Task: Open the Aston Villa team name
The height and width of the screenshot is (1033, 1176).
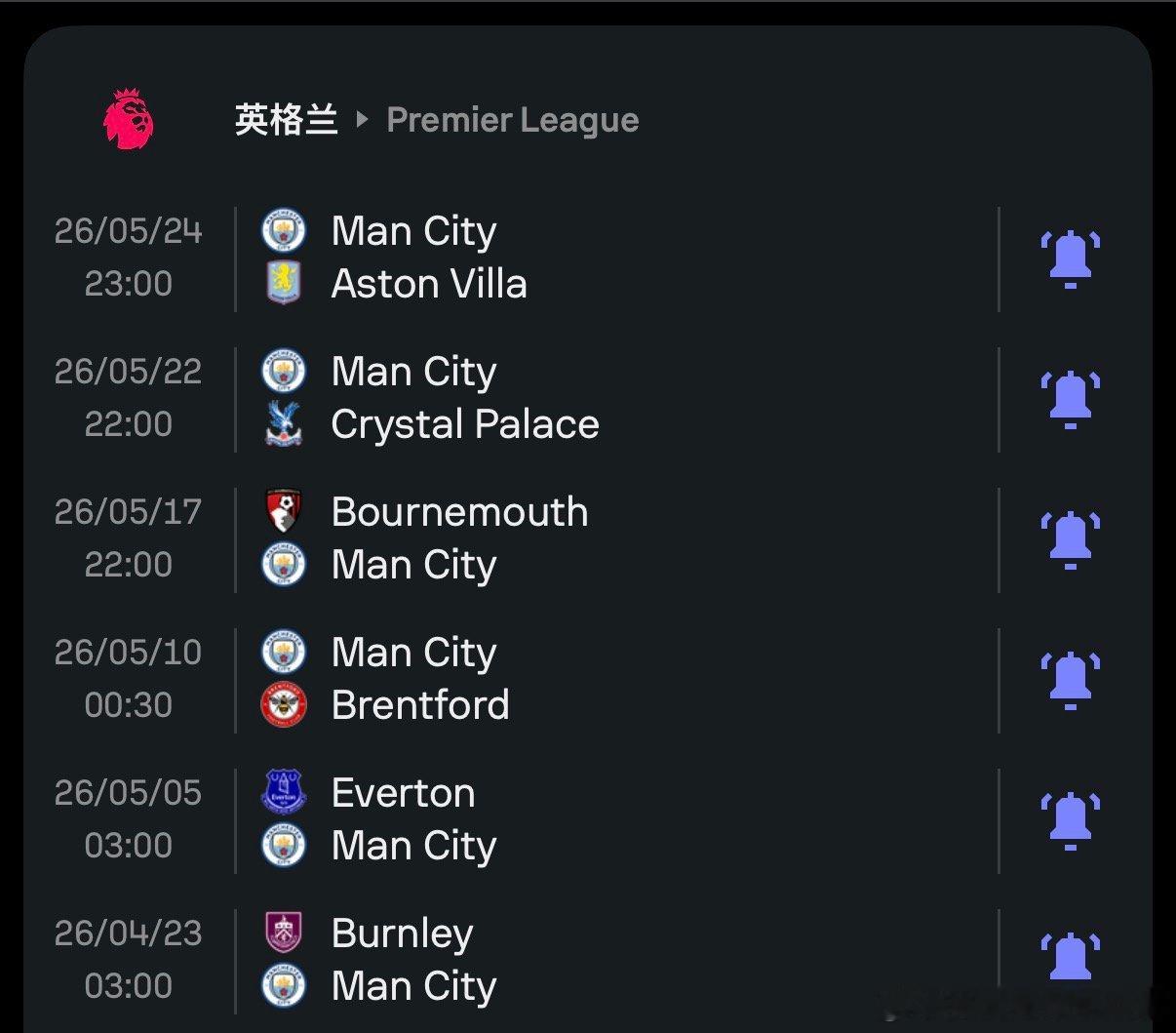Action: click(x=429, y=284)
